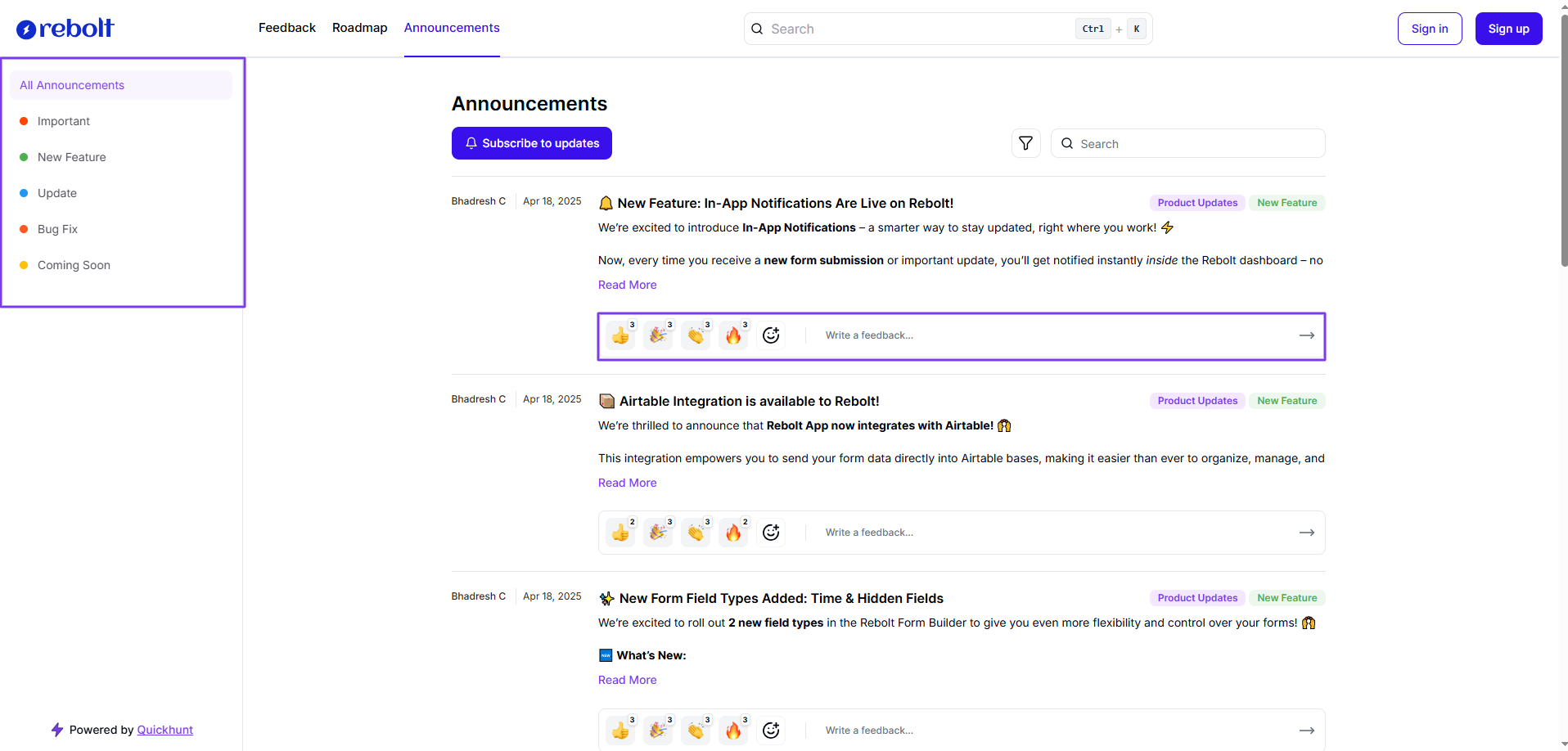Select All Announcements in sidebar
Image resolution: width=1568 pixels, height=751 pixels.
tap(121, 85)
